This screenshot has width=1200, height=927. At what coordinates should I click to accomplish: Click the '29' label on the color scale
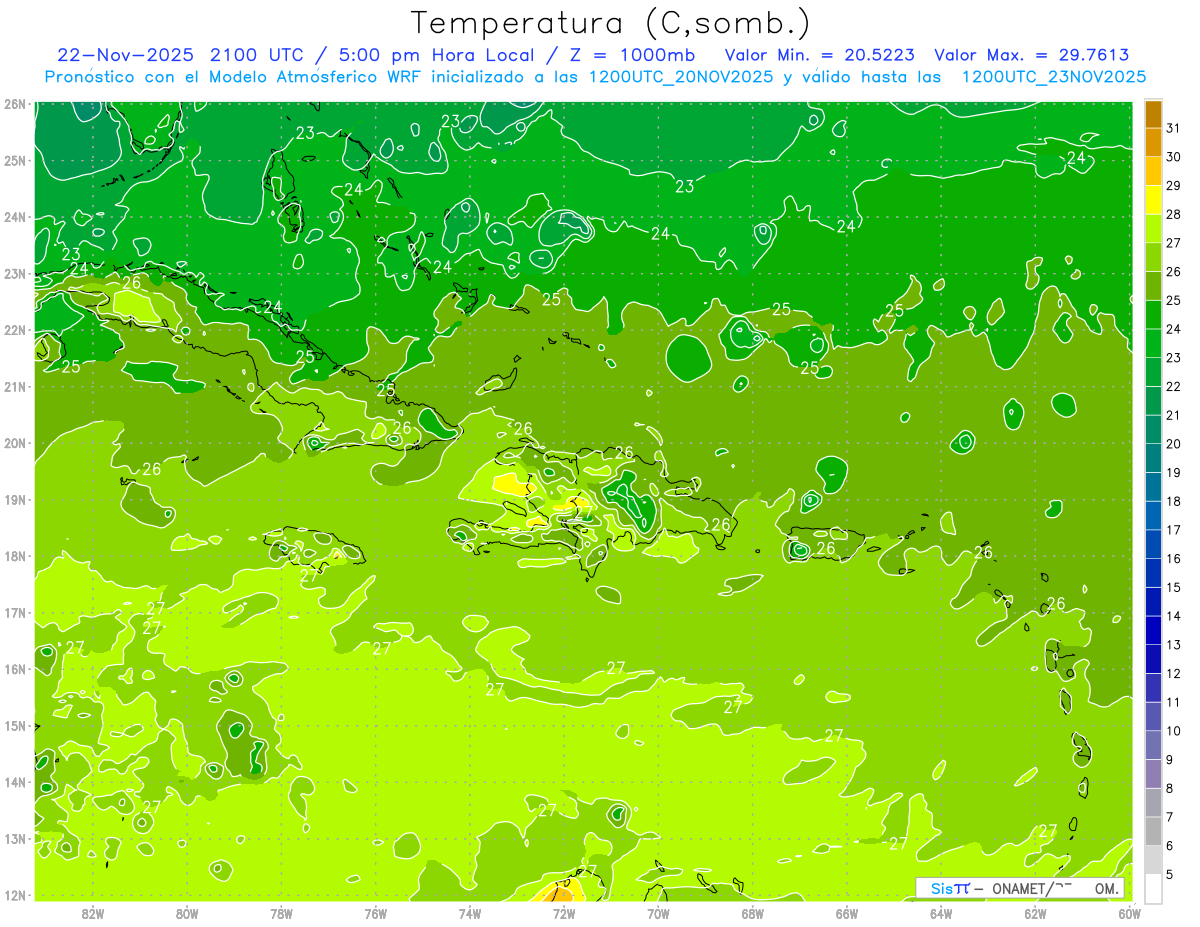tap(1173, 185)
